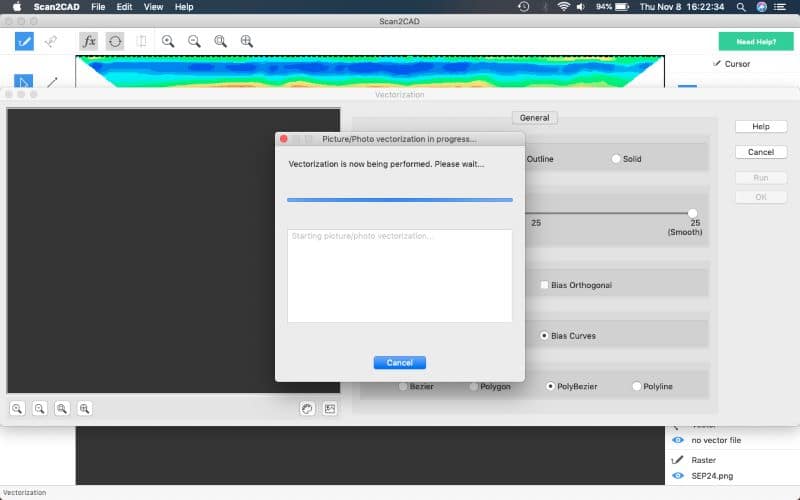
Task: Open the File menu
Action: [x=98, y=7]
